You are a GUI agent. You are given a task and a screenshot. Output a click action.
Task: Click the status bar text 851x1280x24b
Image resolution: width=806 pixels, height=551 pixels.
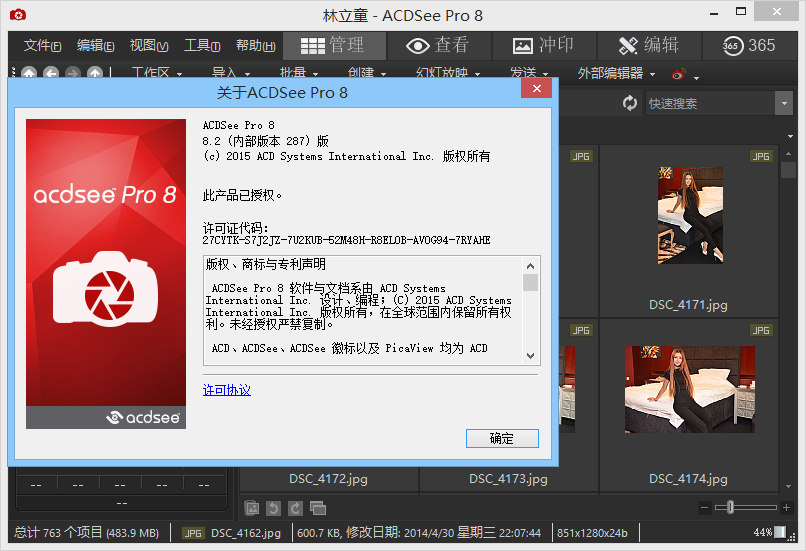592,533
